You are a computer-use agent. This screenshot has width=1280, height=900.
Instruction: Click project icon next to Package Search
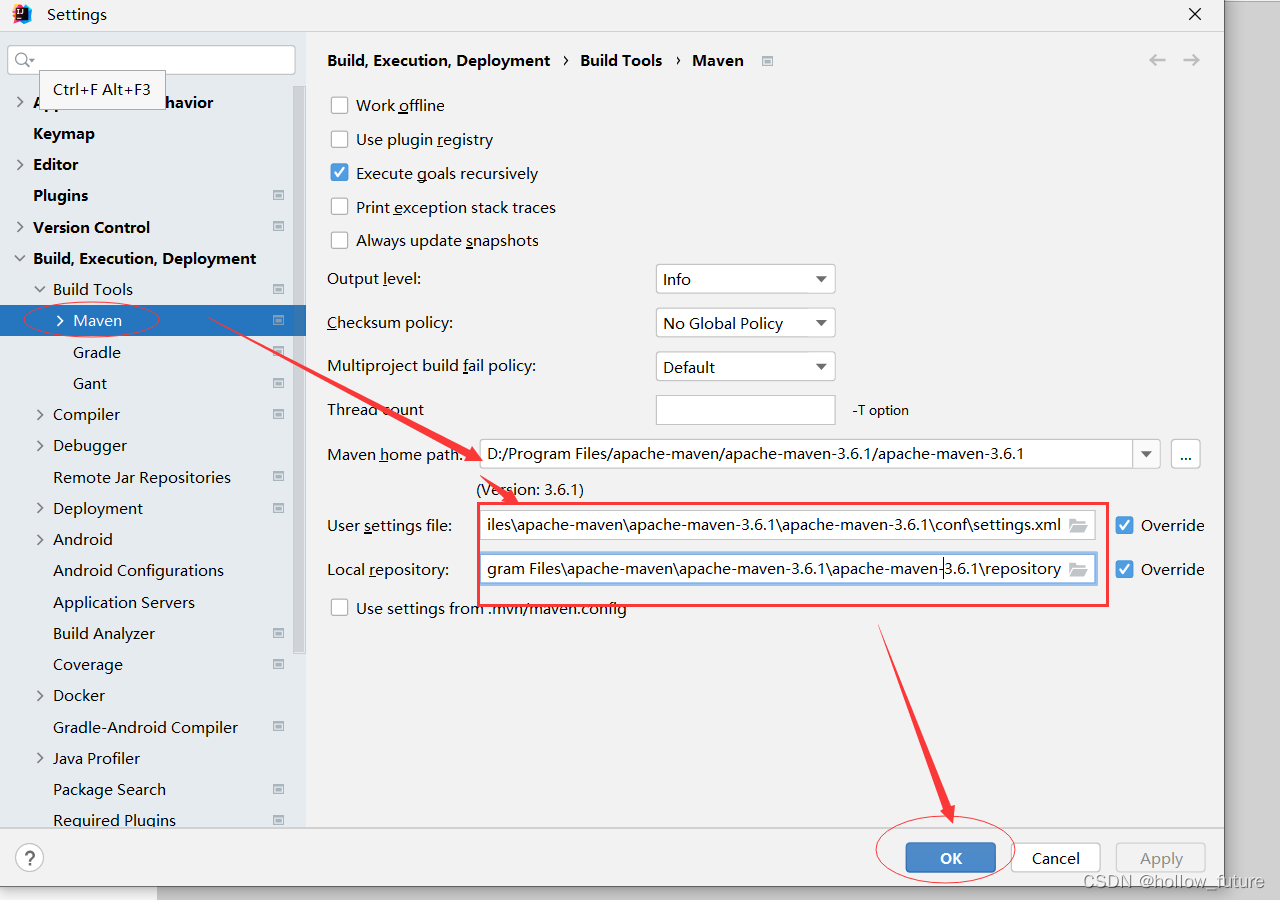(278, 789)
